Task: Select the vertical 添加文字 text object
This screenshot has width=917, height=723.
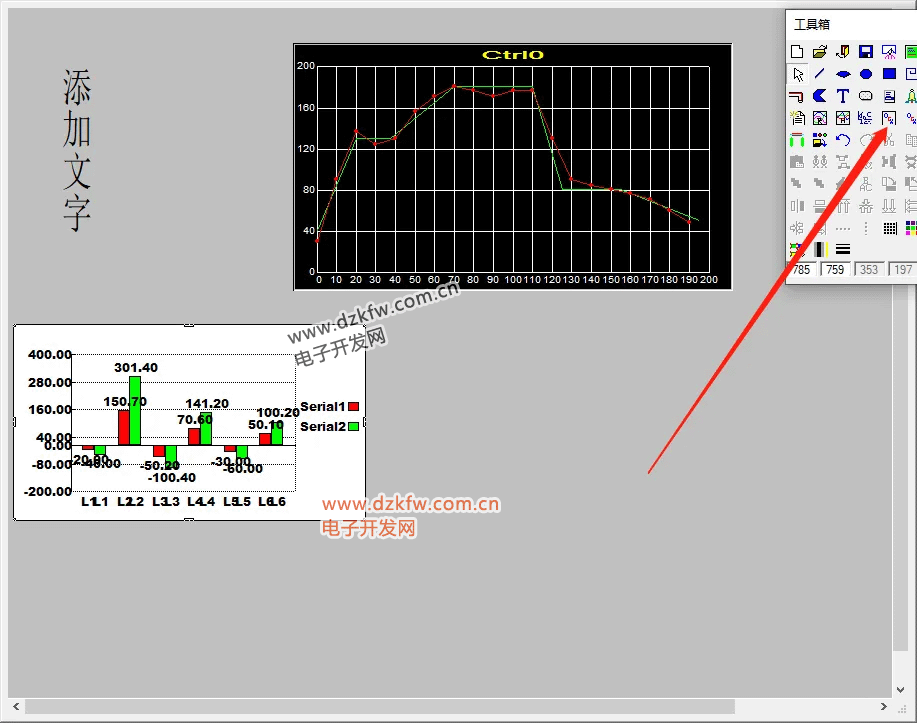Action: (77, 151)
